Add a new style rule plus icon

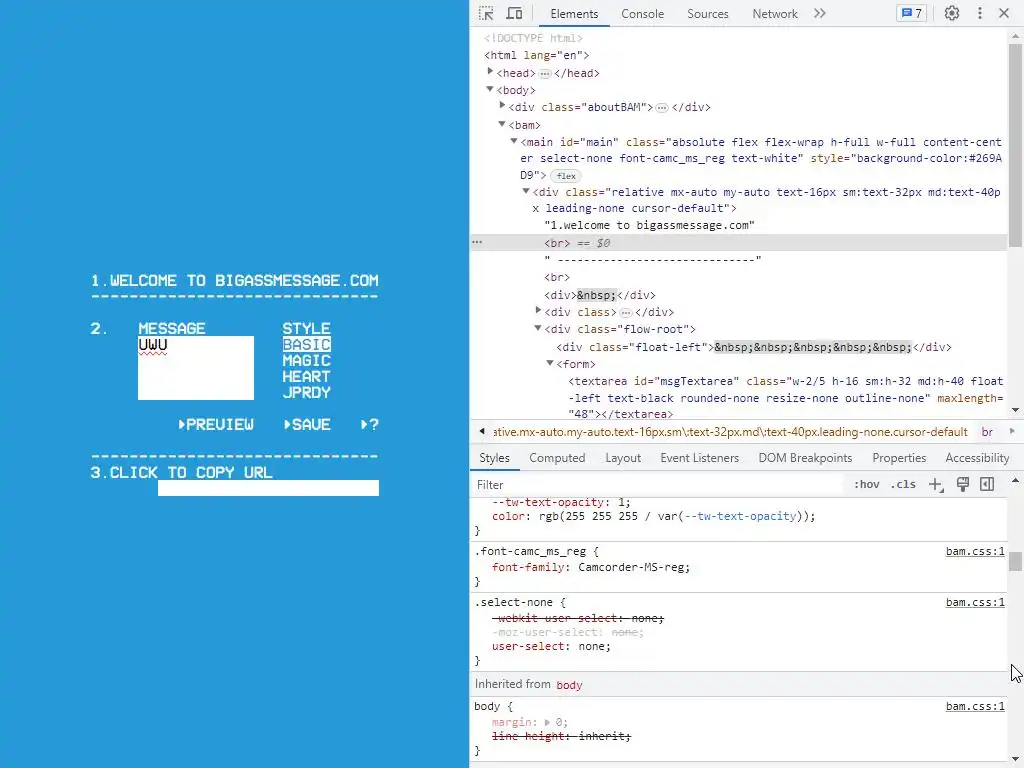pos(936,485)
